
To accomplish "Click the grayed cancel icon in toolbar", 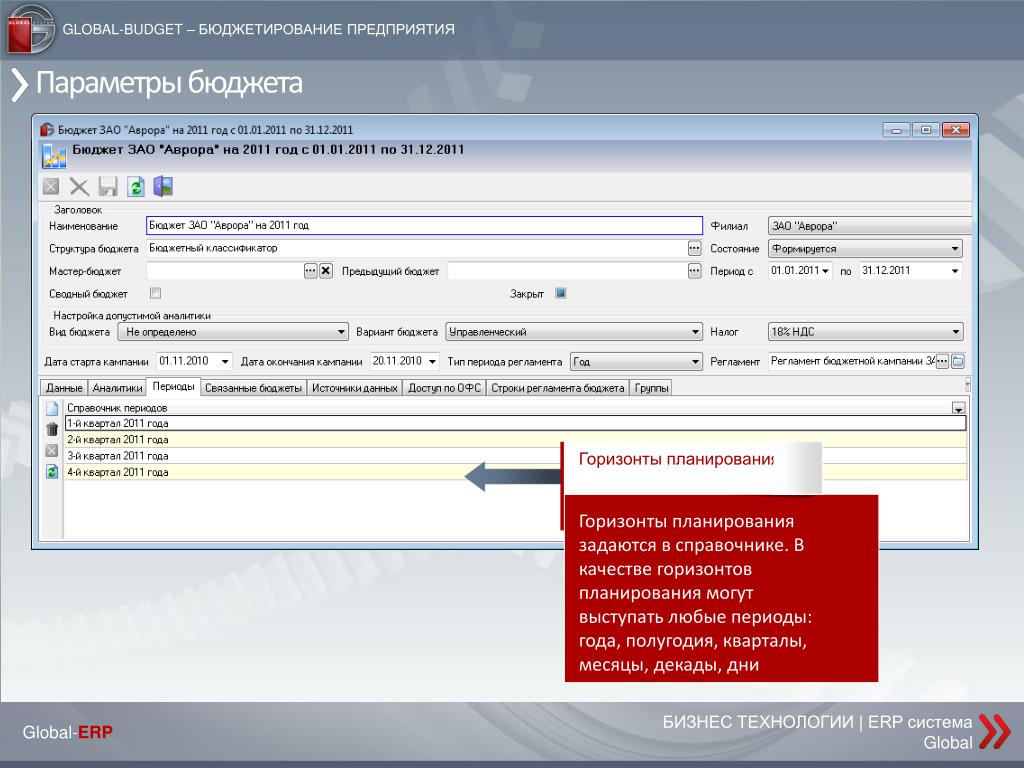I will [x=51, y=187].
